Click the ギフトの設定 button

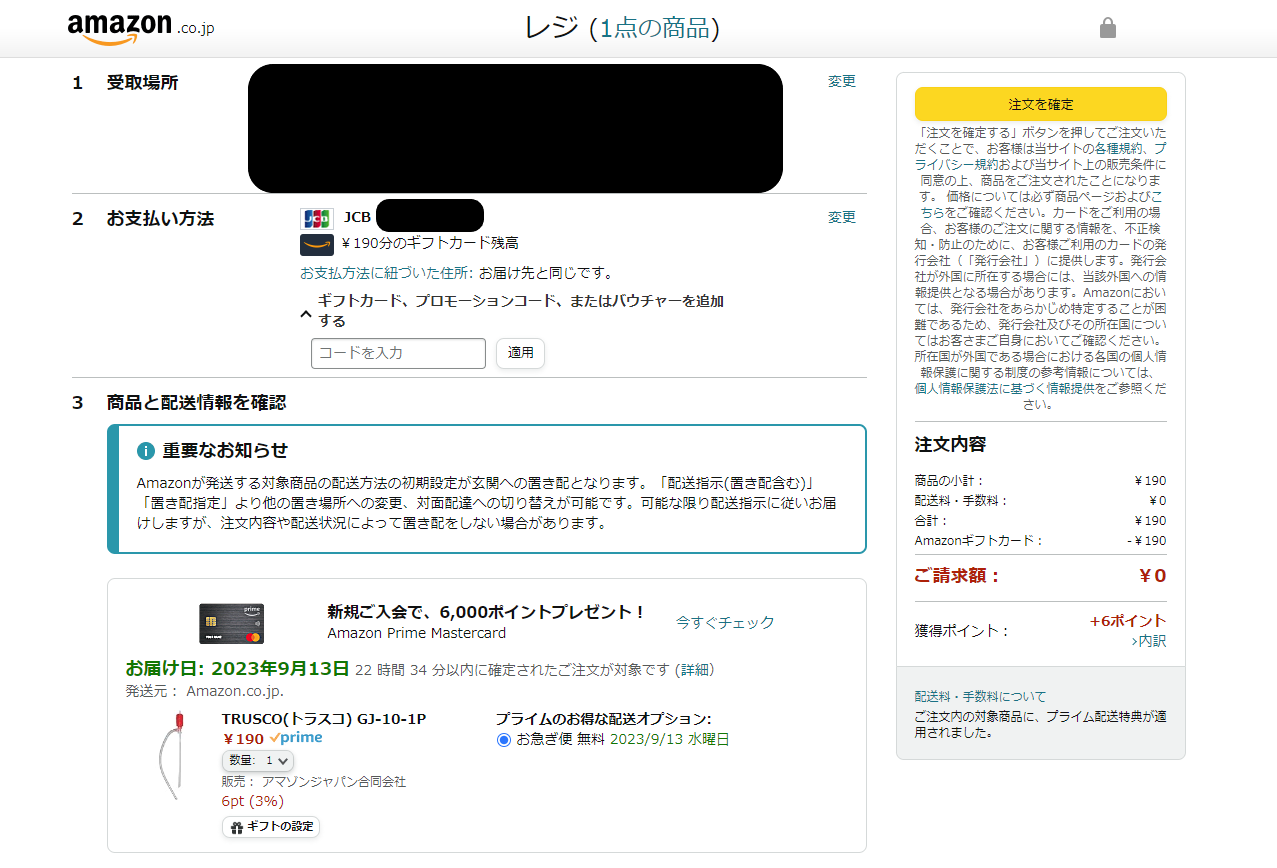pyautogui.click(x=271, y=827)
